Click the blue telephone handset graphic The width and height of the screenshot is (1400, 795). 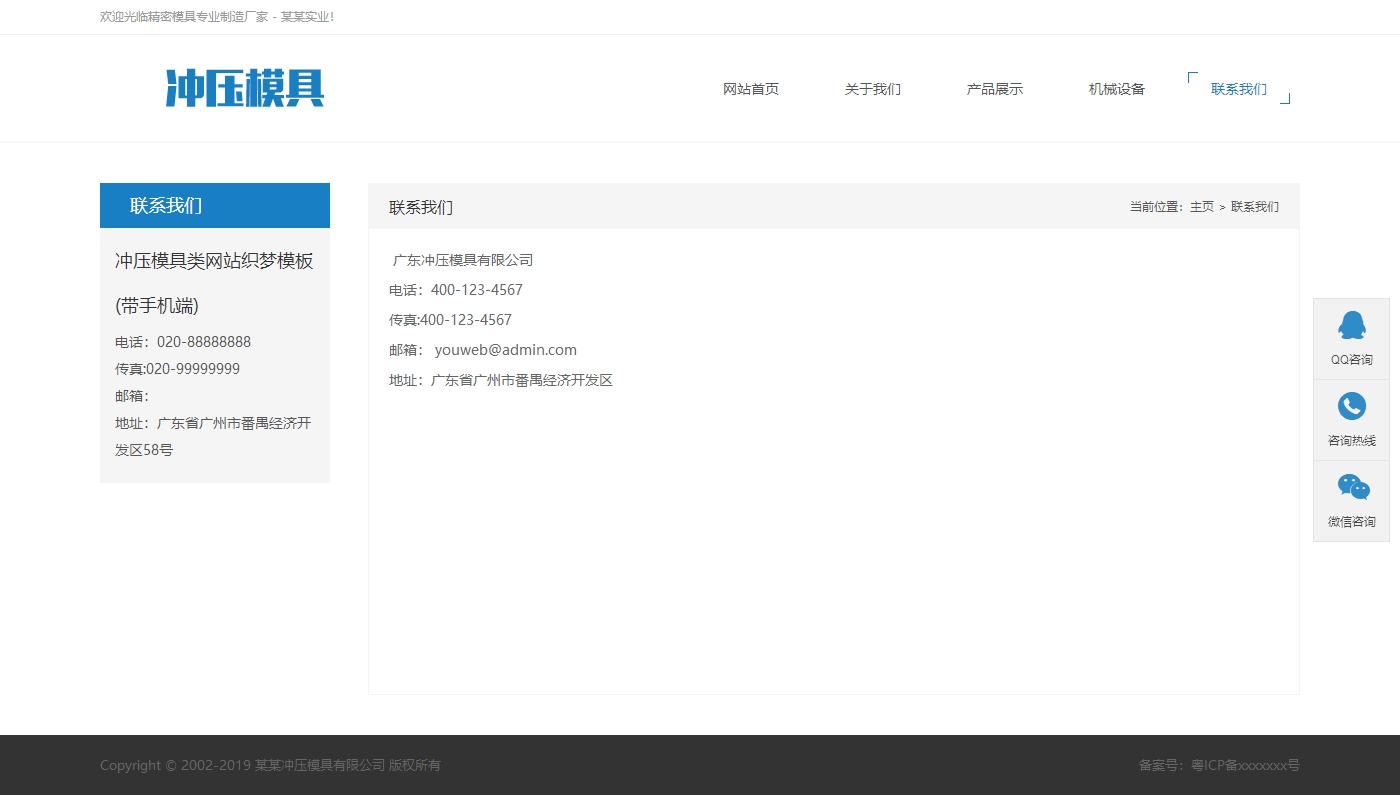[x=1351, y=406]
